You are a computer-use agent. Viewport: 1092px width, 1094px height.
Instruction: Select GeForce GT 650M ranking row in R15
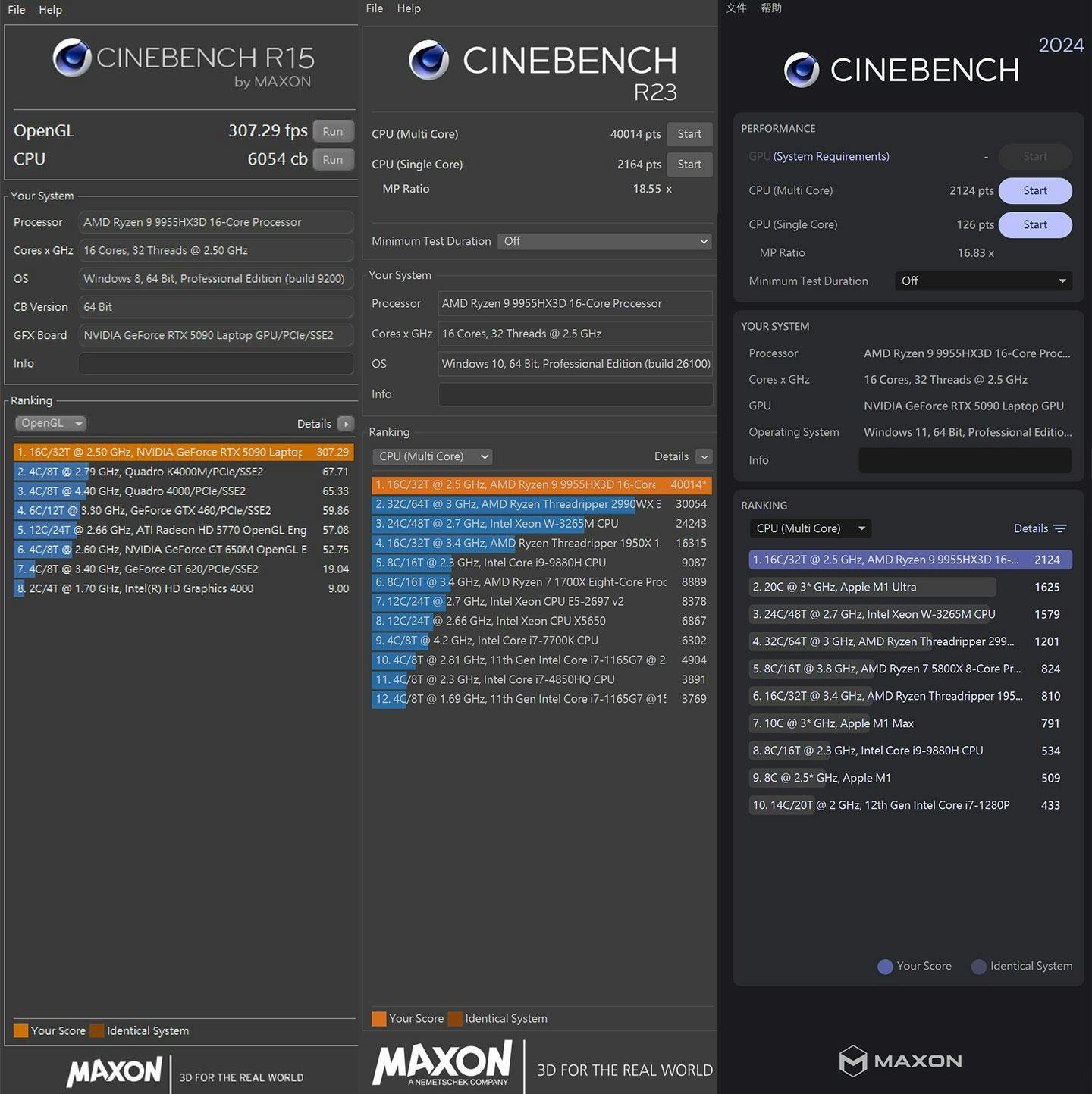point(184,550)
